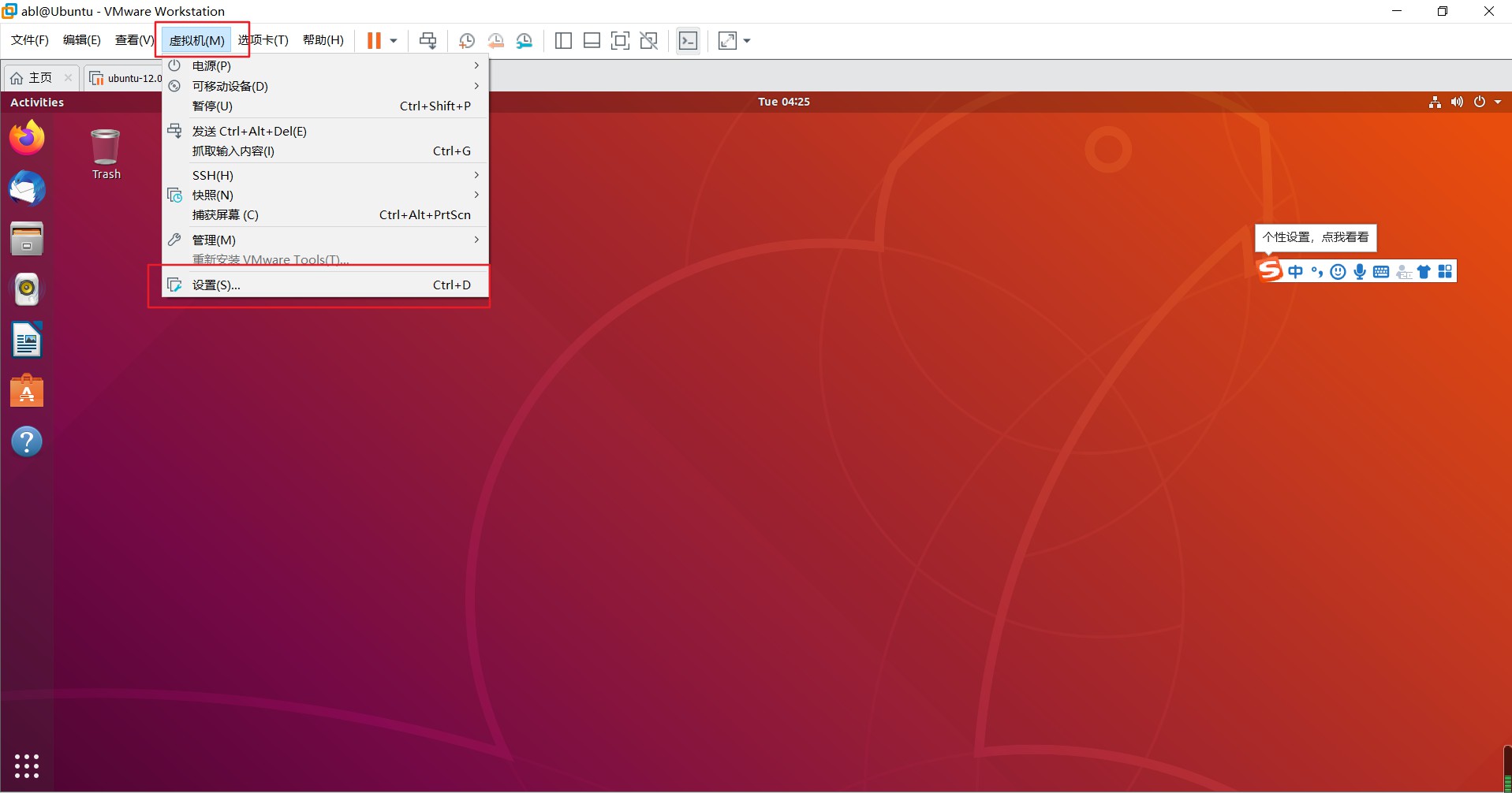Viewport: 1512px width, 793px height.
Task: Open the Sogou toolbox grid icon
Action: [x=1445, y=272]
